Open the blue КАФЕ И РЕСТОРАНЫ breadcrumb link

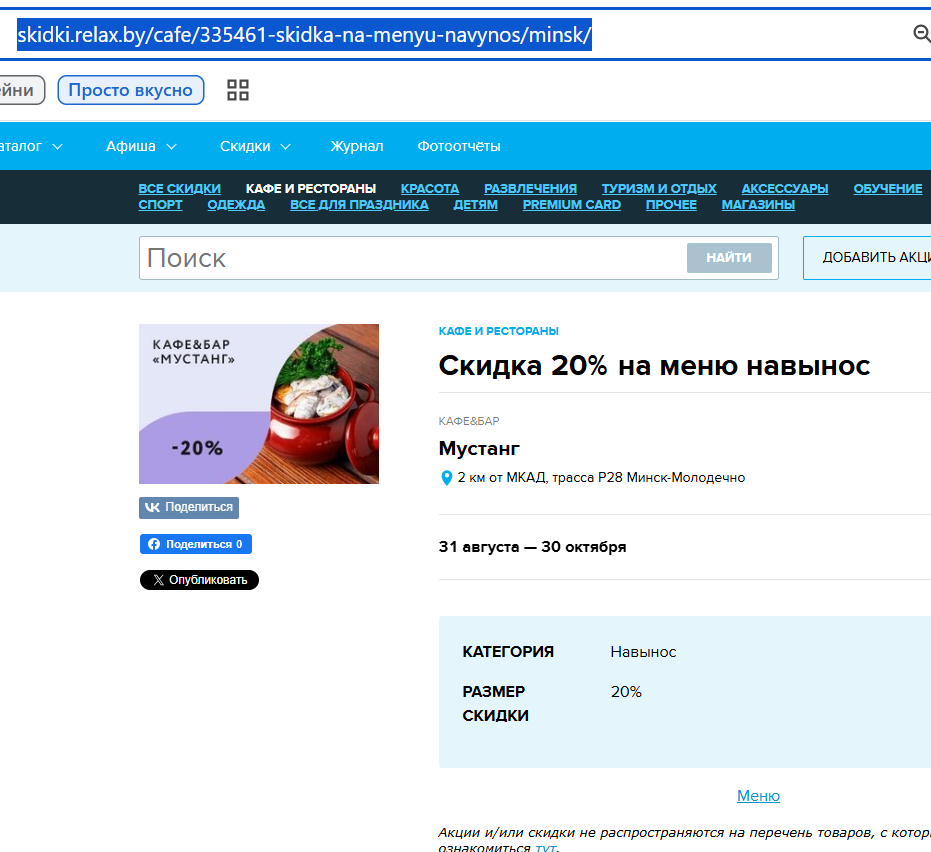click(499, 331)
